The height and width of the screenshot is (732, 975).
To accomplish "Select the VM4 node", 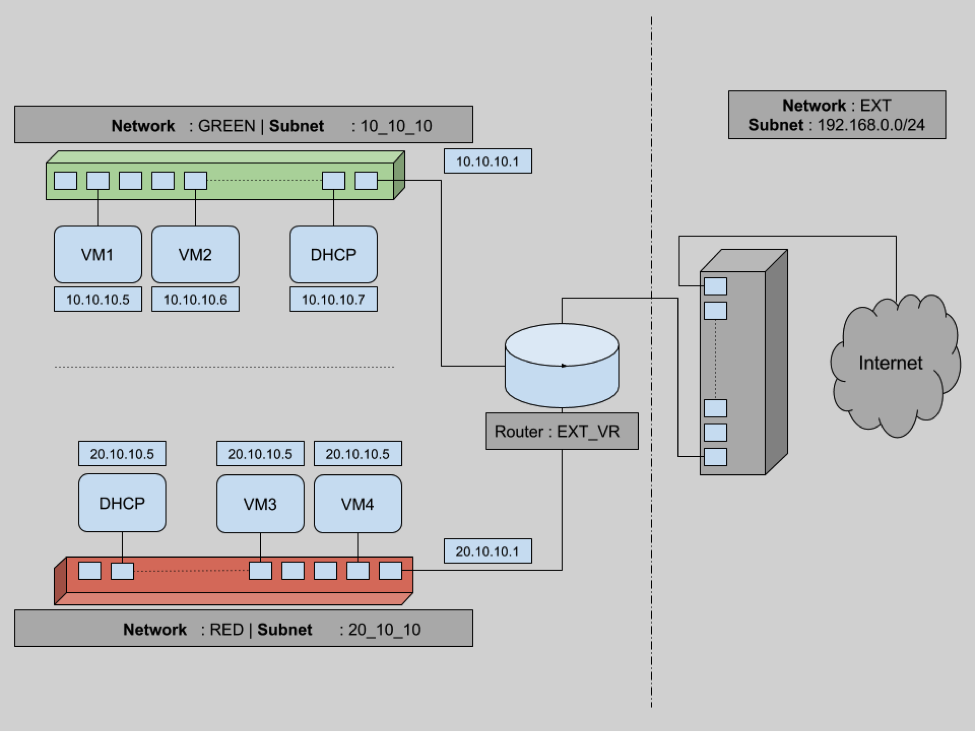I will pos(357,502).
